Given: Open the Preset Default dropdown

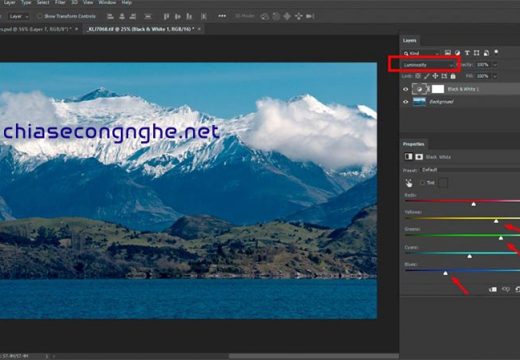Looking at the screenshot, I should click(x=470, y=170).
